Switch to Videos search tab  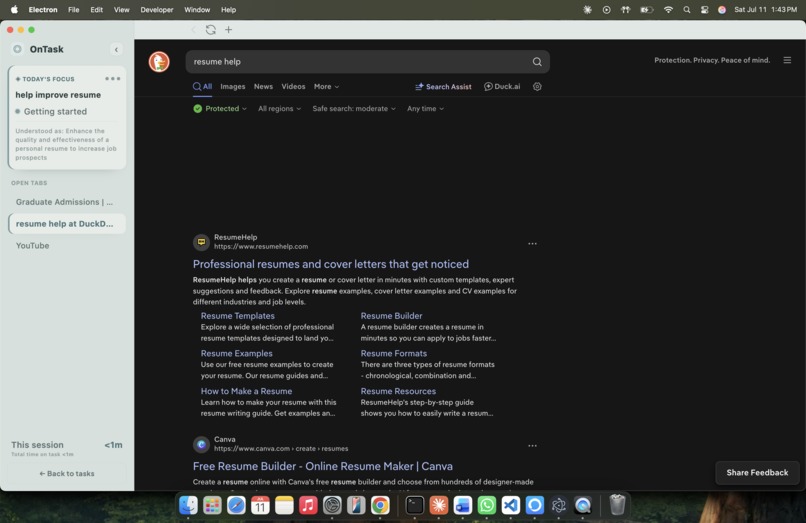click(x=294, y=86)
